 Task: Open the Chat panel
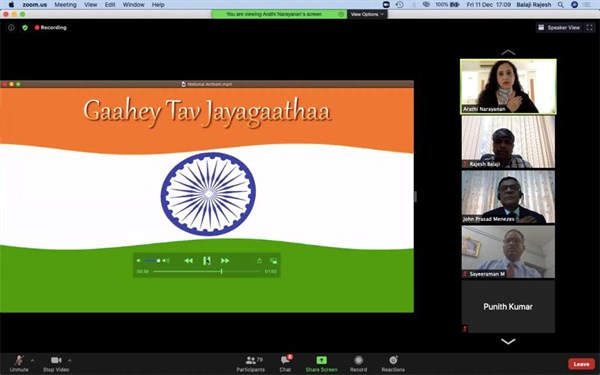click(285, 364)
